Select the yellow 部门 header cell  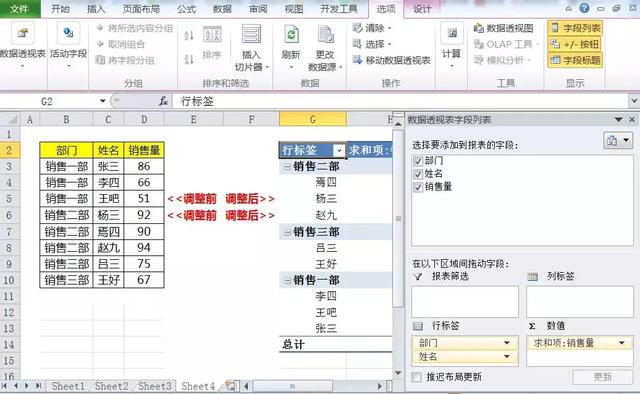coord(67,150)
